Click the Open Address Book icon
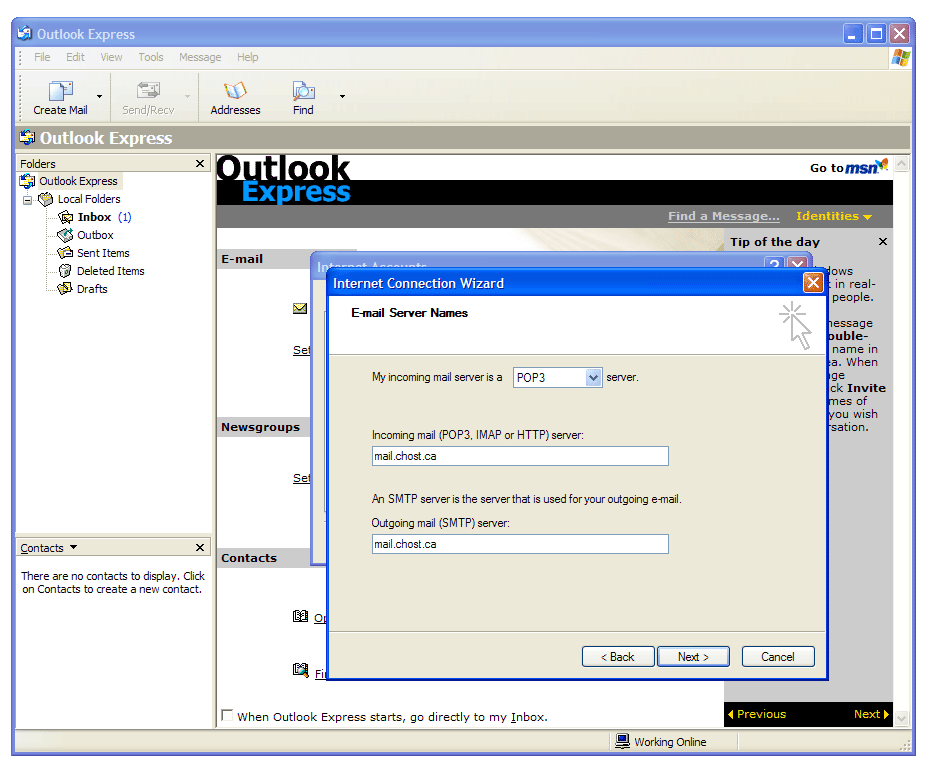The image size is (931, 781). tap(300, 616)
